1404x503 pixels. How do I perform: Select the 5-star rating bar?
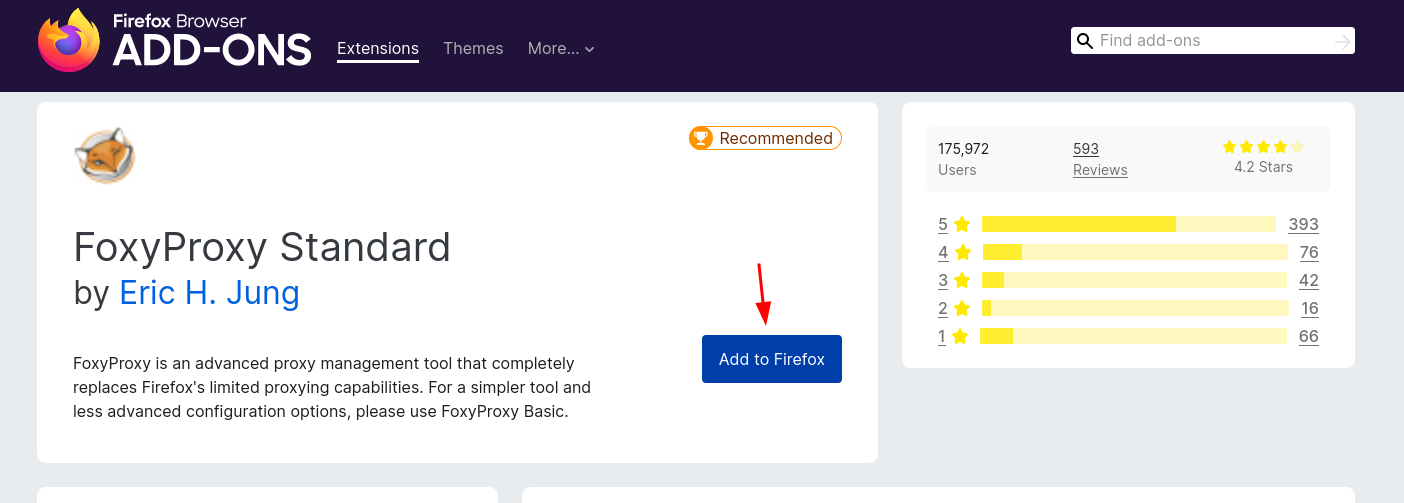pos(1129,224)
